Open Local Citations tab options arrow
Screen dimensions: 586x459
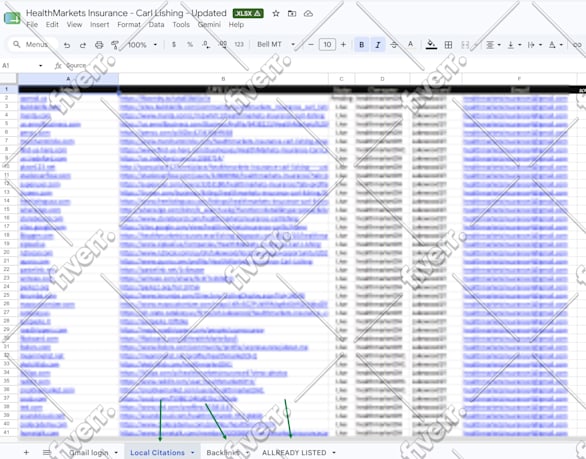coord(192,453)
